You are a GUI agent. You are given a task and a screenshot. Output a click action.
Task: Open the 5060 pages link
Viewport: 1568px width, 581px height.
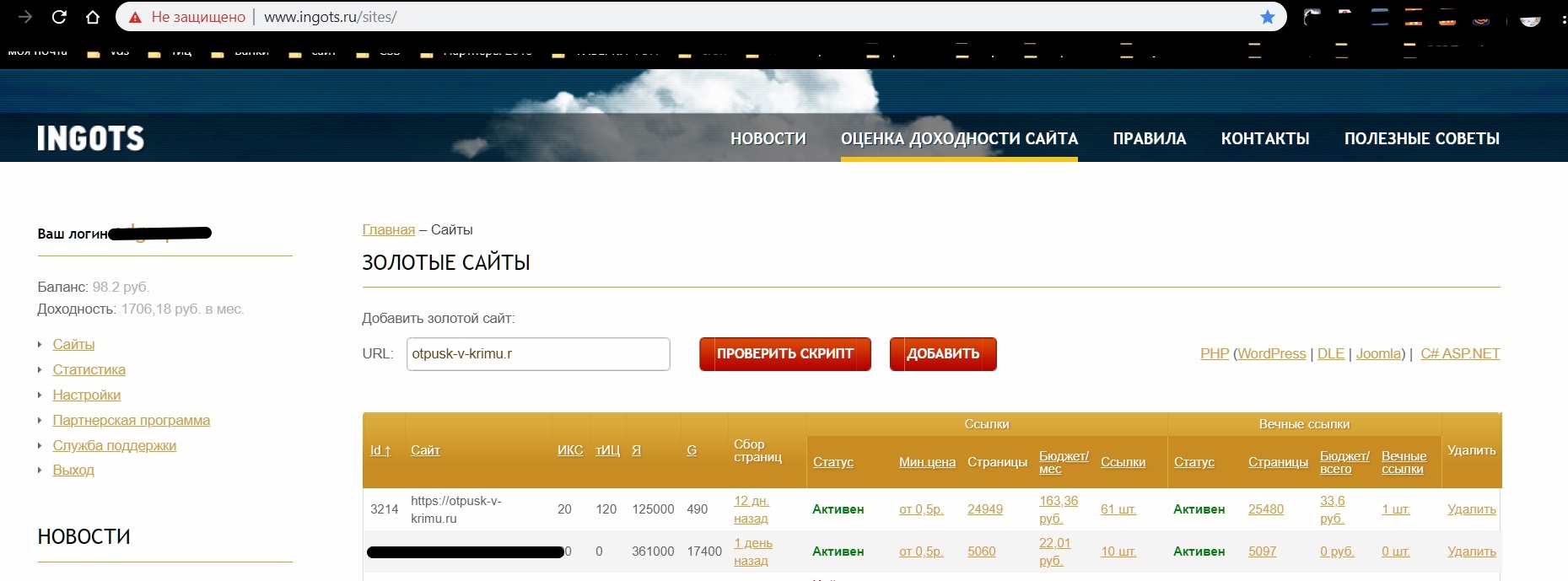point(982,551)
